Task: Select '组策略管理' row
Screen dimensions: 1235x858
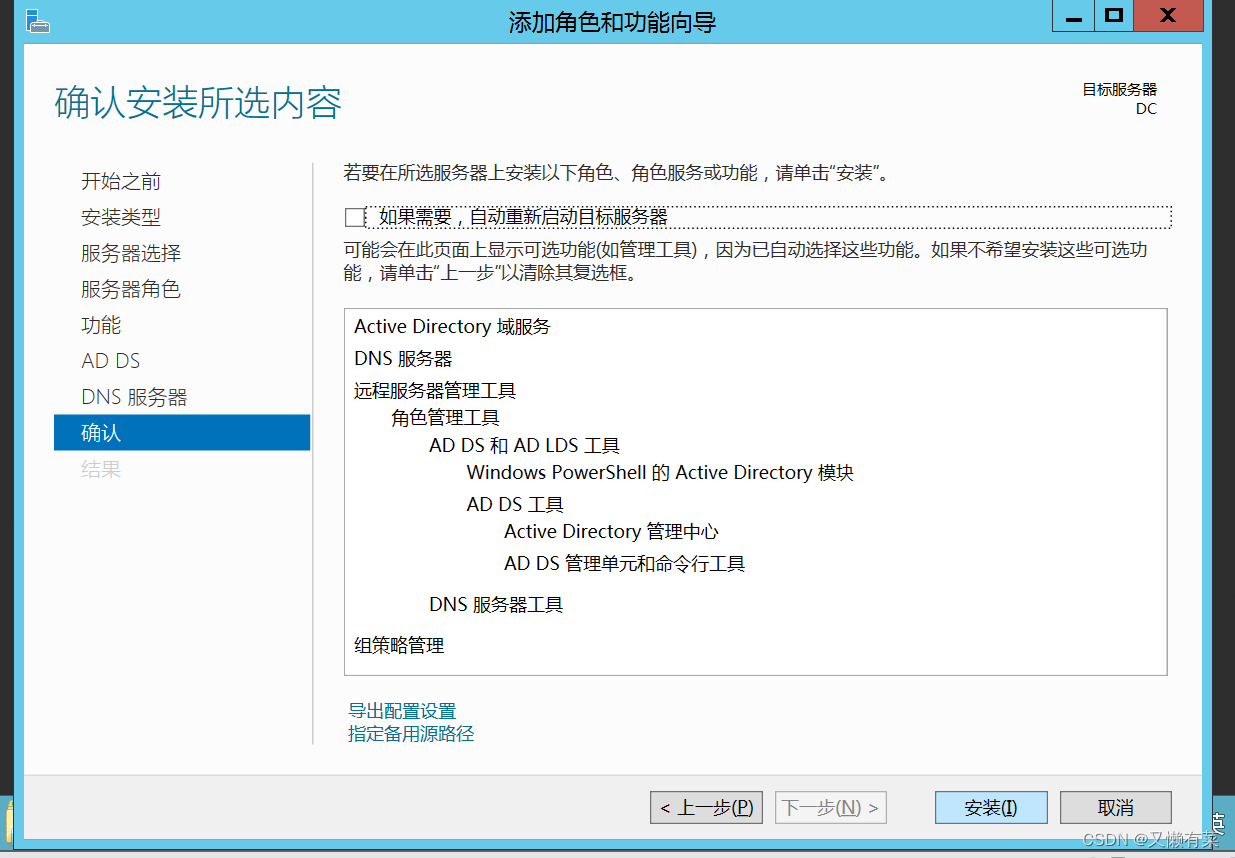Action: coord(399,645)
